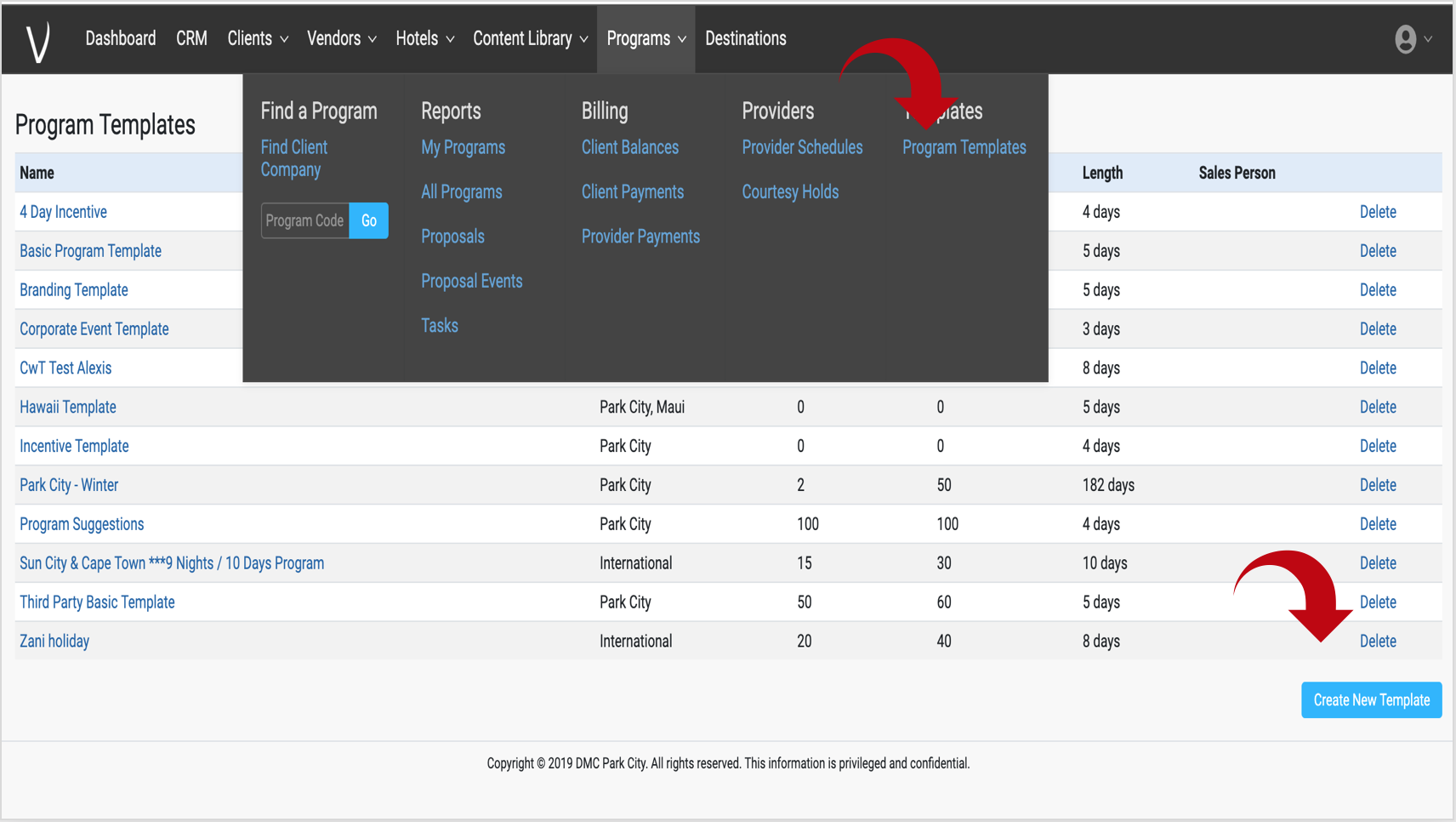This screenshot has width=1456, height=822.
Task: Delete the Park City - Winter row
Action: click(1378, 485)
